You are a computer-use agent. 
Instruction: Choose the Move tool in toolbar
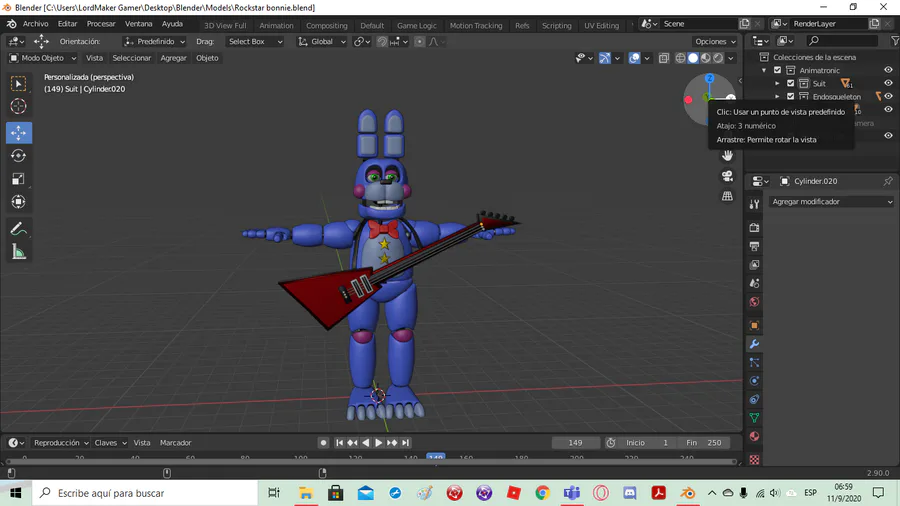coord(18,133)
